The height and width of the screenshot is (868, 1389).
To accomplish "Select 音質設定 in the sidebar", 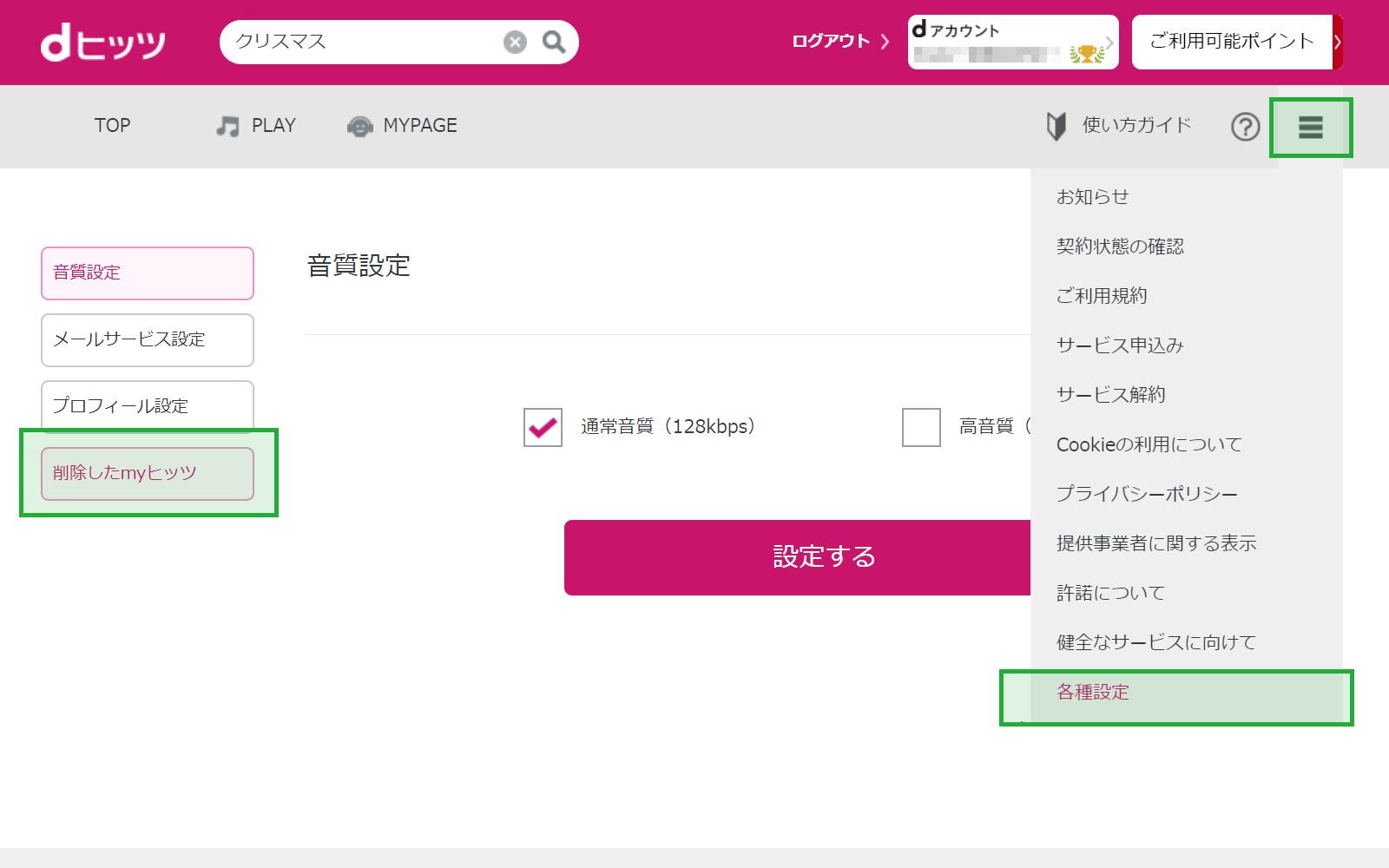I will coord(148,273).
